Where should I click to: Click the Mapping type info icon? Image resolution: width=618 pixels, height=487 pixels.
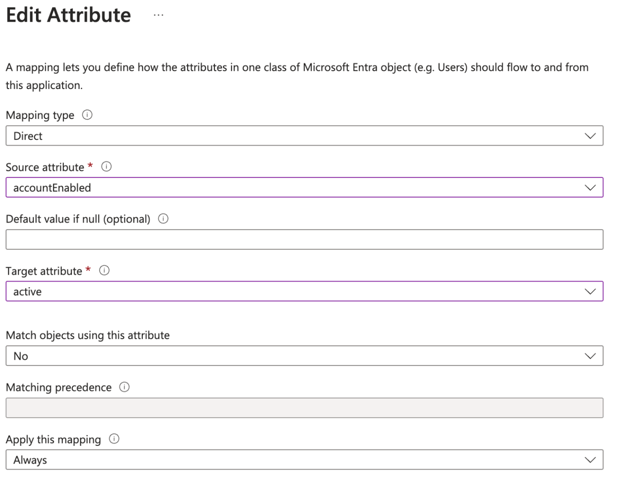(x=87, y=115)
